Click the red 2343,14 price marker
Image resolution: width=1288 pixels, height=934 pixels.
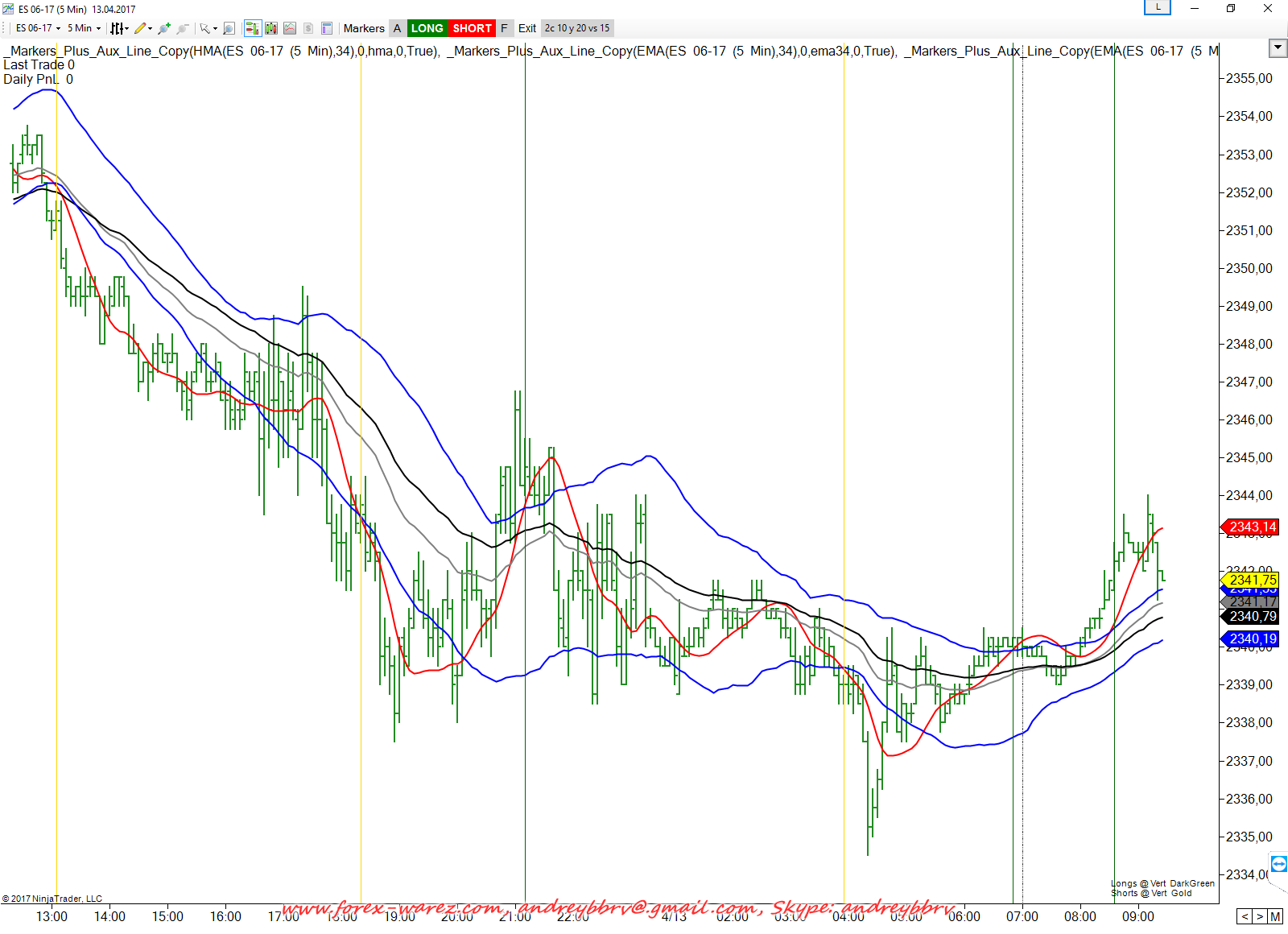point(1252,527)
